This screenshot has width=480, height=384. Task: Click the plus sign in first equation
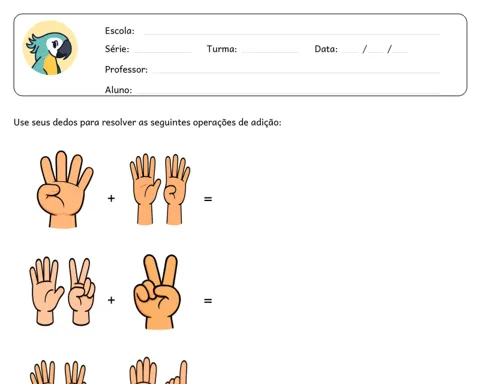[111, 199]
